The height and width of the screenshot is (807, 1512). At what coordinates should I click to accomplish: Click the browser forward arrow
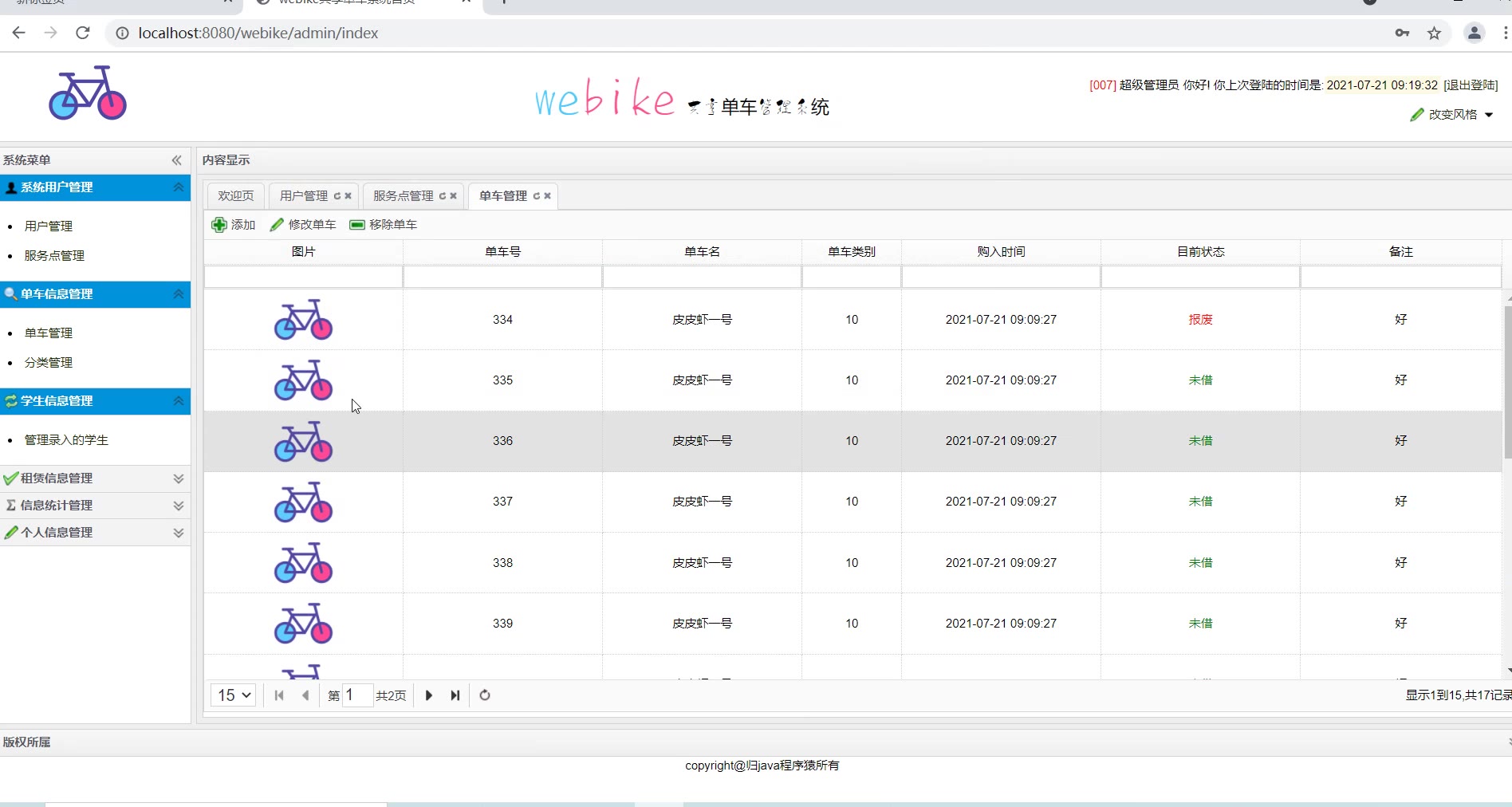51,33
